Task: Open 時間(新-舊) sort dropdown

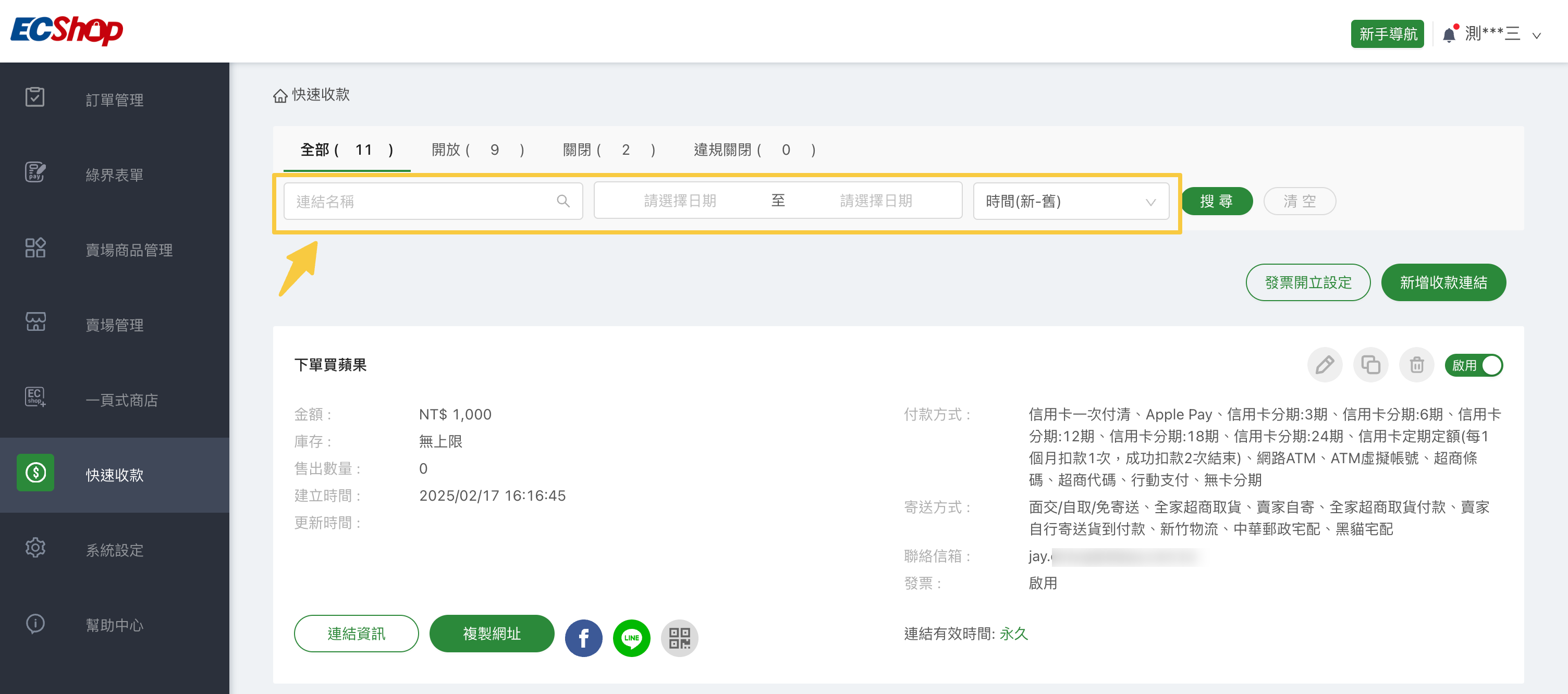Action: tap(1071, 201)
